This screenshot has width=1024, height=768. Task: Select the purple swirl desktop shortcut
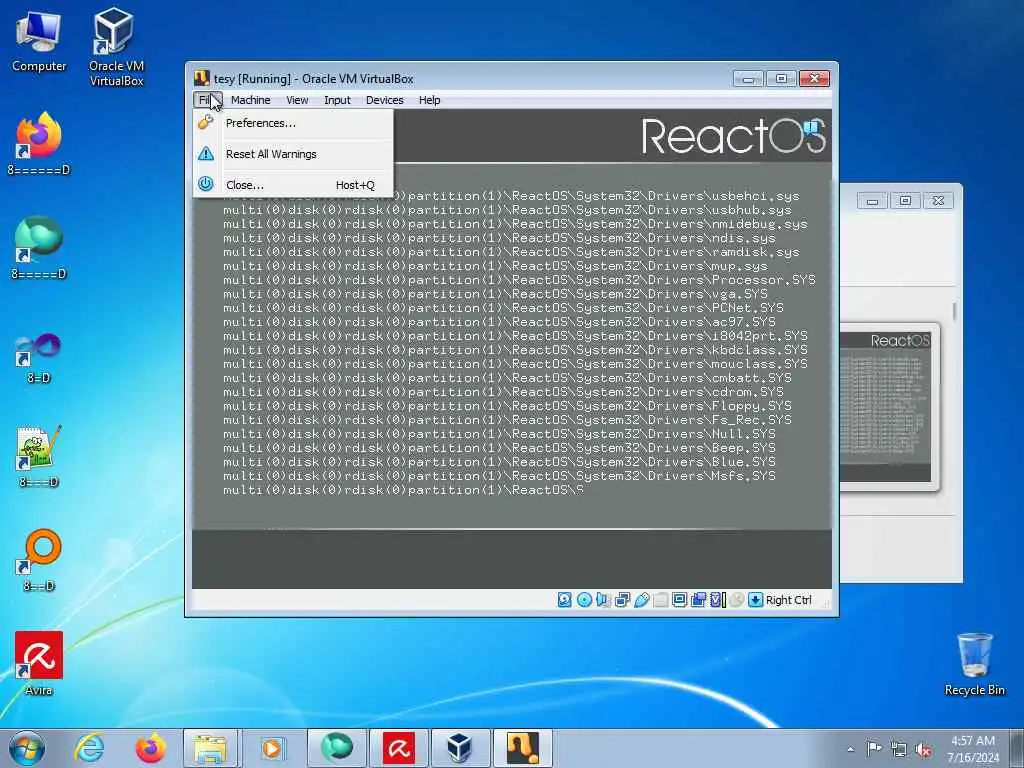click(x=39, y=358)
